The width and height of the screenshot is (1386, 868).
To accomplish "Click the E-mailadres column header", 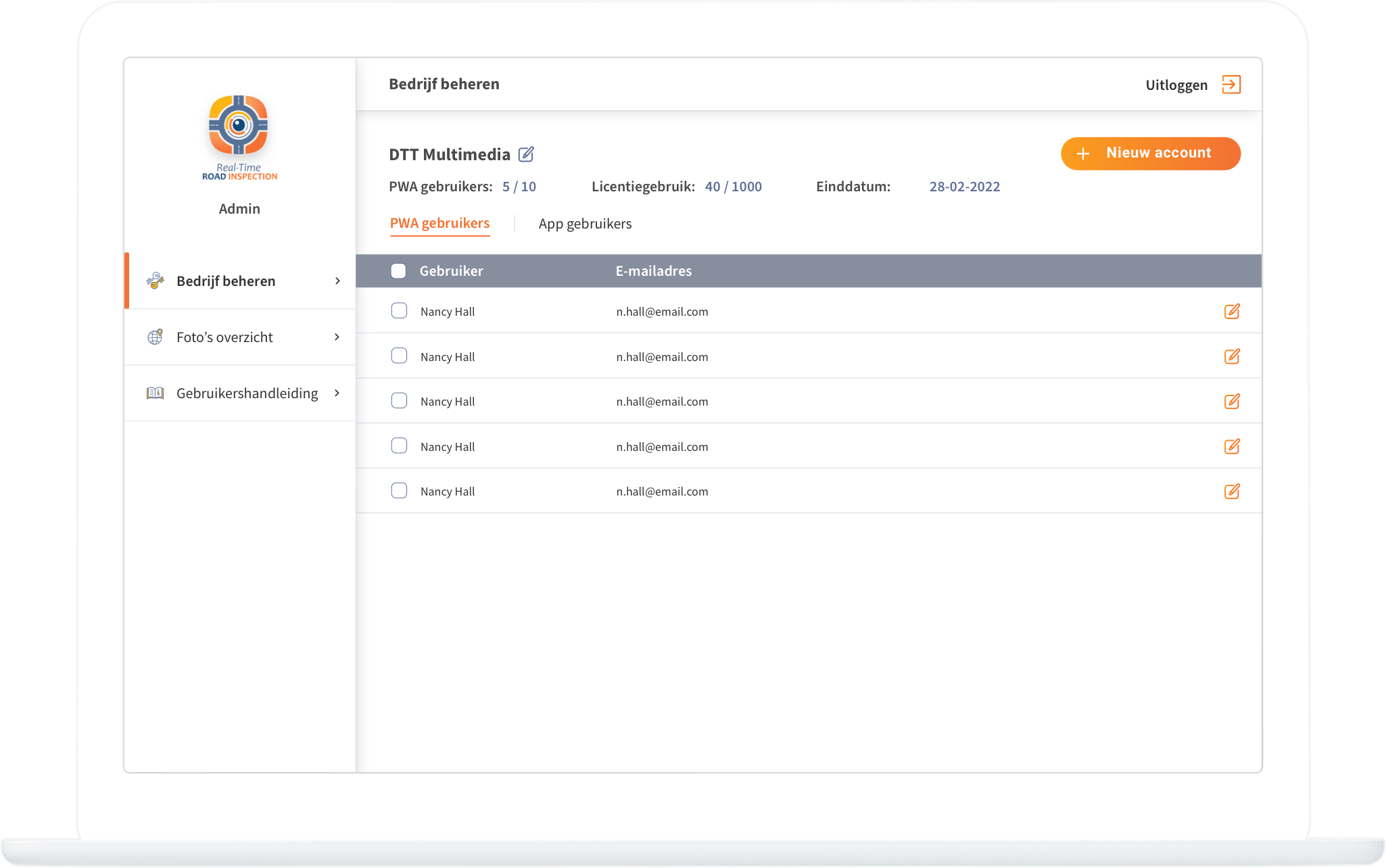I will [x=654, y=271].
